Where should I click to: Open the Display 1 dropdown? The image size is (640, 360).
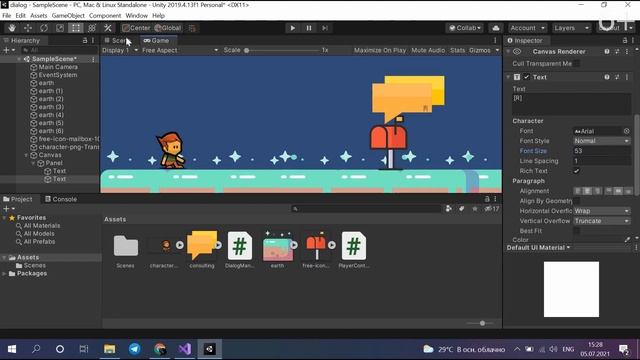(120, 50)
